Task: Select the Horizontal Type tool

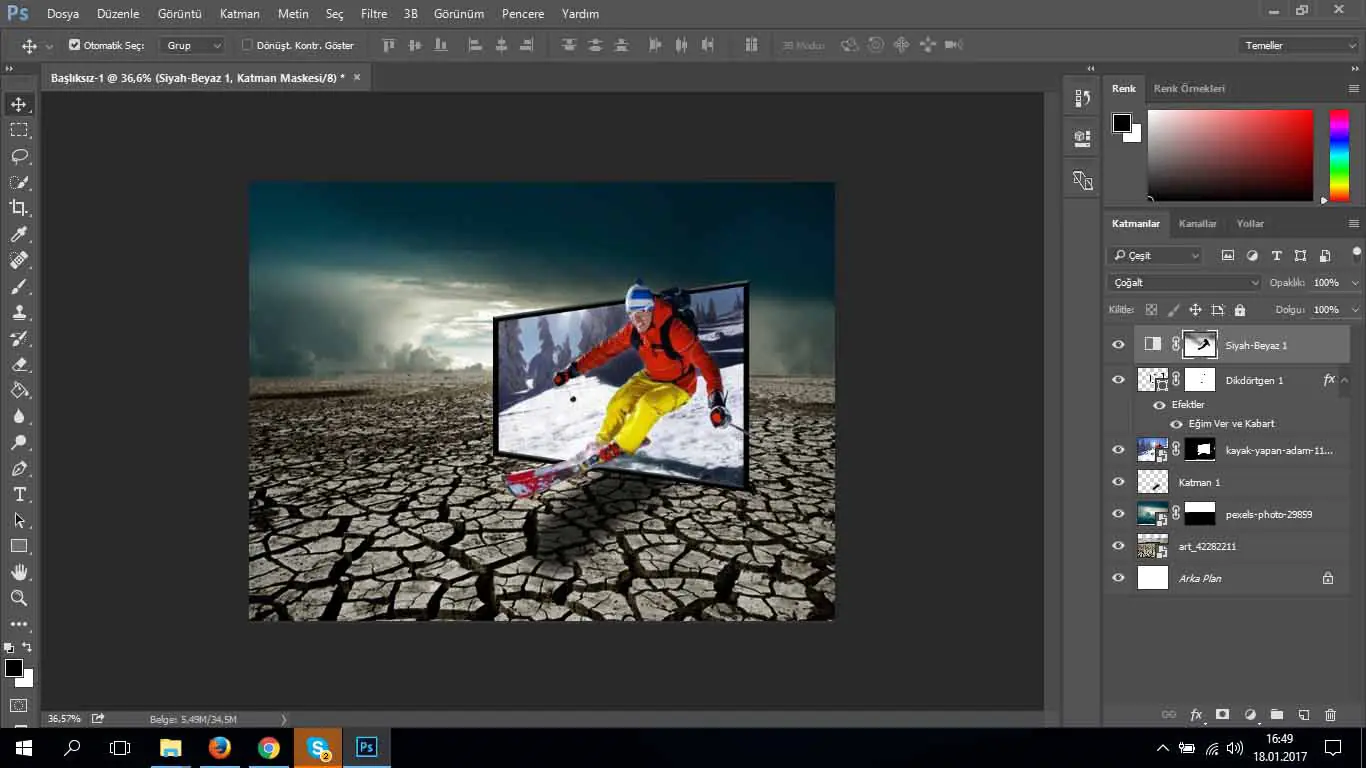Action: click(x=19, y=494)
